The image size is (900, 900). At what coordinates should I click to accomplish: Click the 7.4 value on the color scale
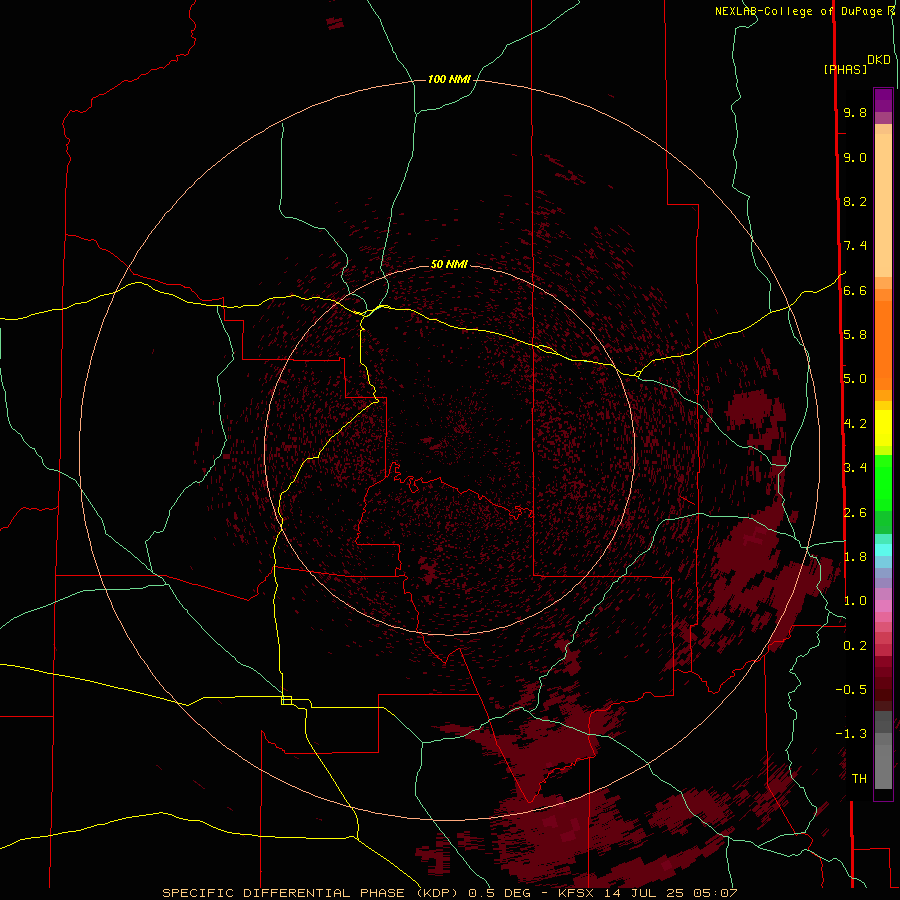855,246
